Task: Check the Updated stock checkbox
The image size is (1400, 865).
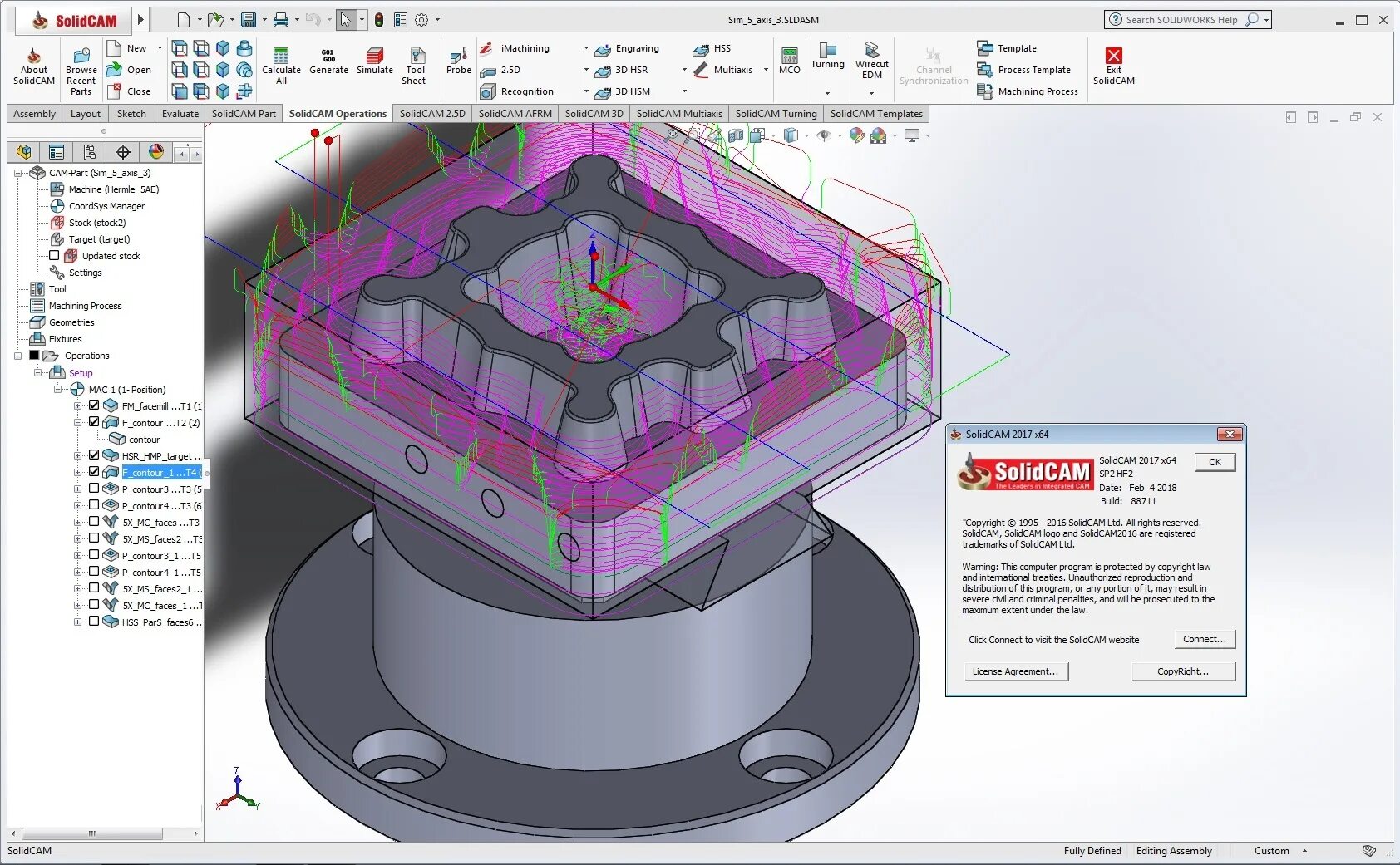Action: click(x=54, y=256)
